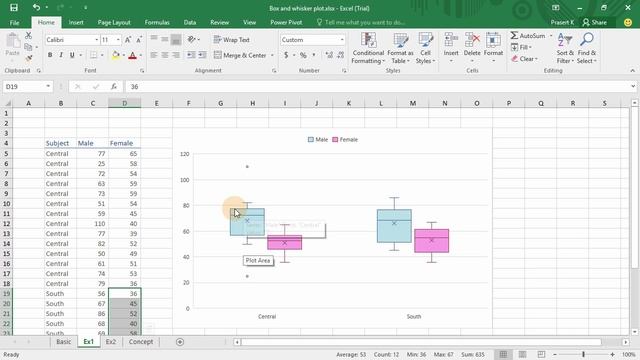Apply accounting dollar format
The height and width of the screenshot is (360, 640).
[286, 55]
